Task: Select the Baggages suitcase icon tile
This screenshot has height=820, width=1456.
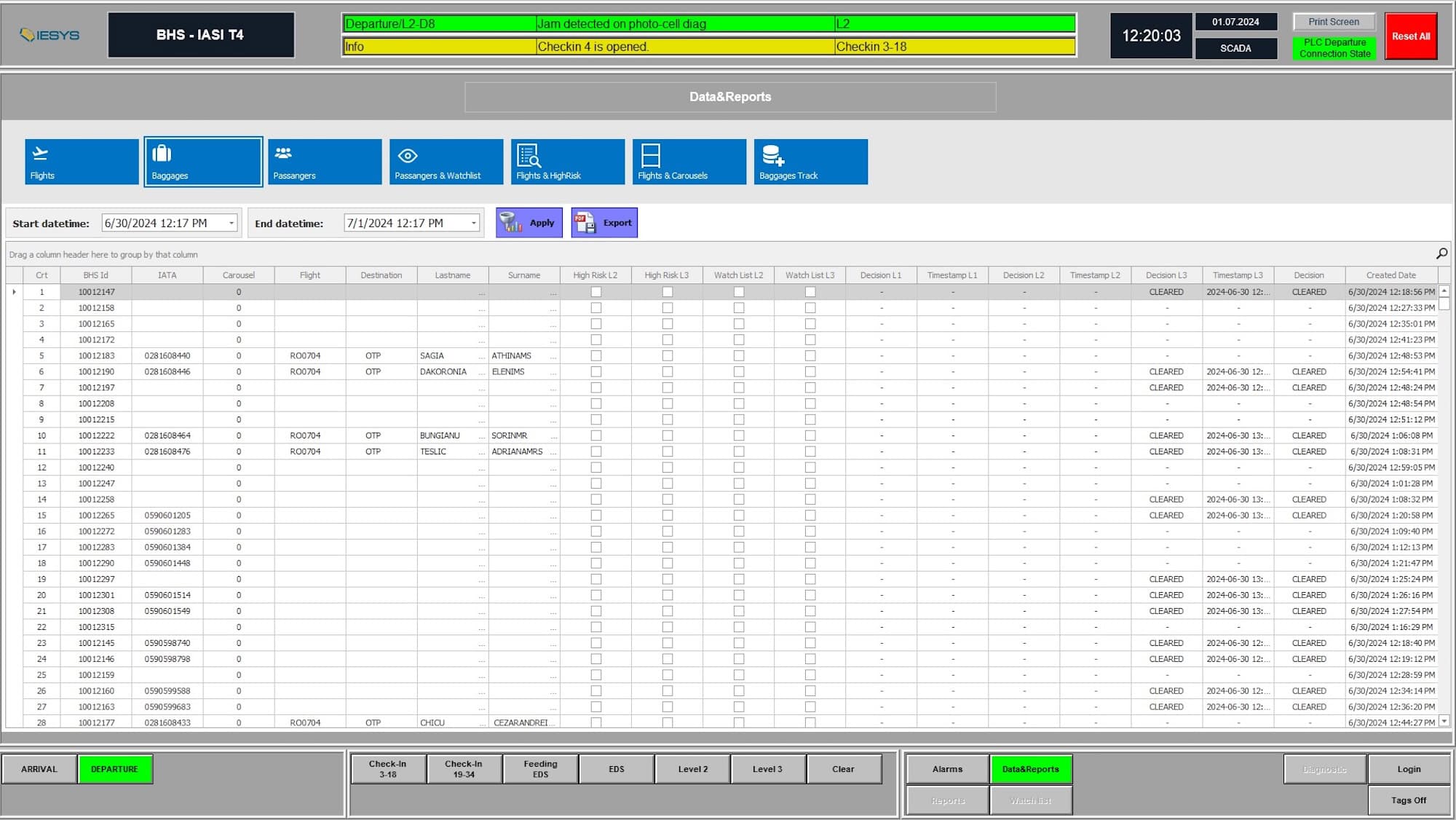Action: tap(203, 162)
